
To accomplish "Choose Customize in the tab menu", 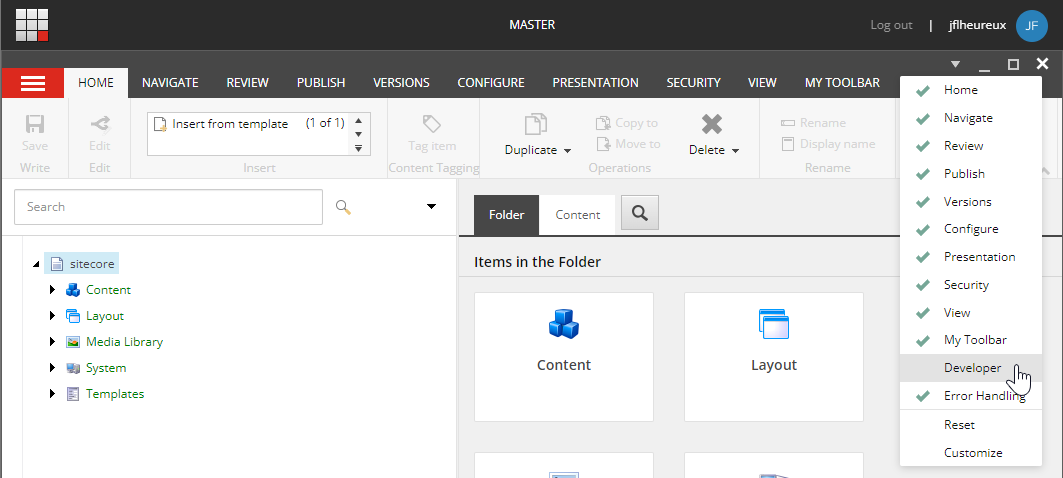I will pos(971,453).
